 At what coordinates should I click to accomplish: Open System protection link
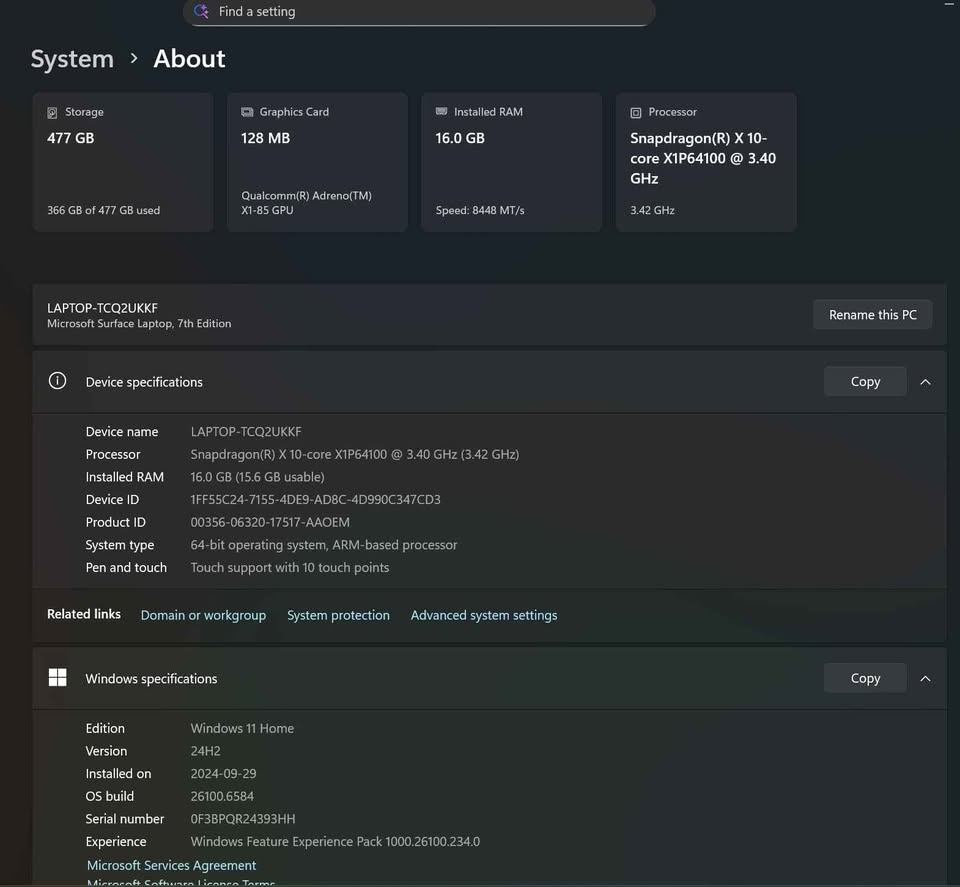point(338,615)
